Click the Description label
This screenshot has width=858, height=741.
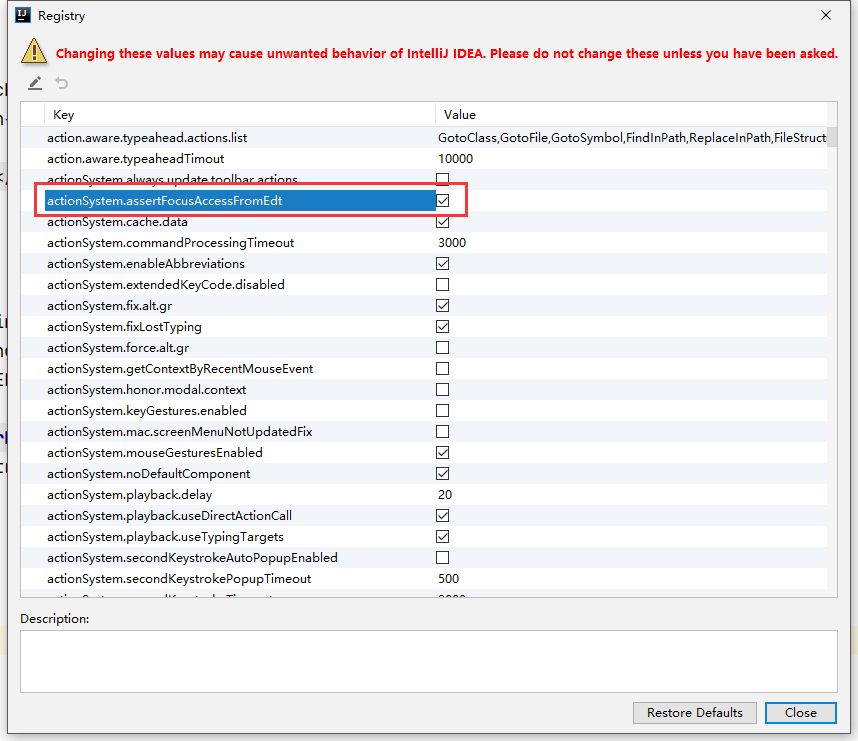coord(55,618)
